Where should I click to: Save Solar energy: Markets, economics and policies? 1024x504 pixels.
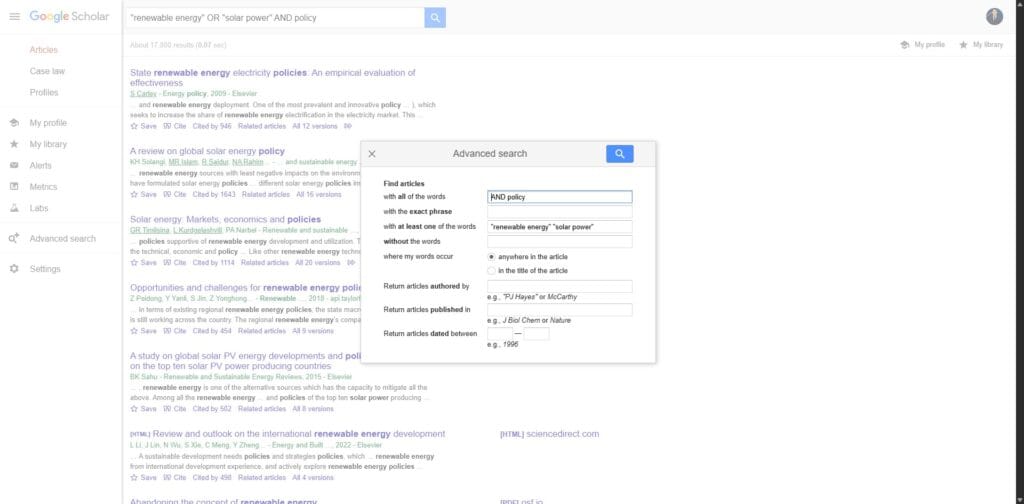(144, 263)
